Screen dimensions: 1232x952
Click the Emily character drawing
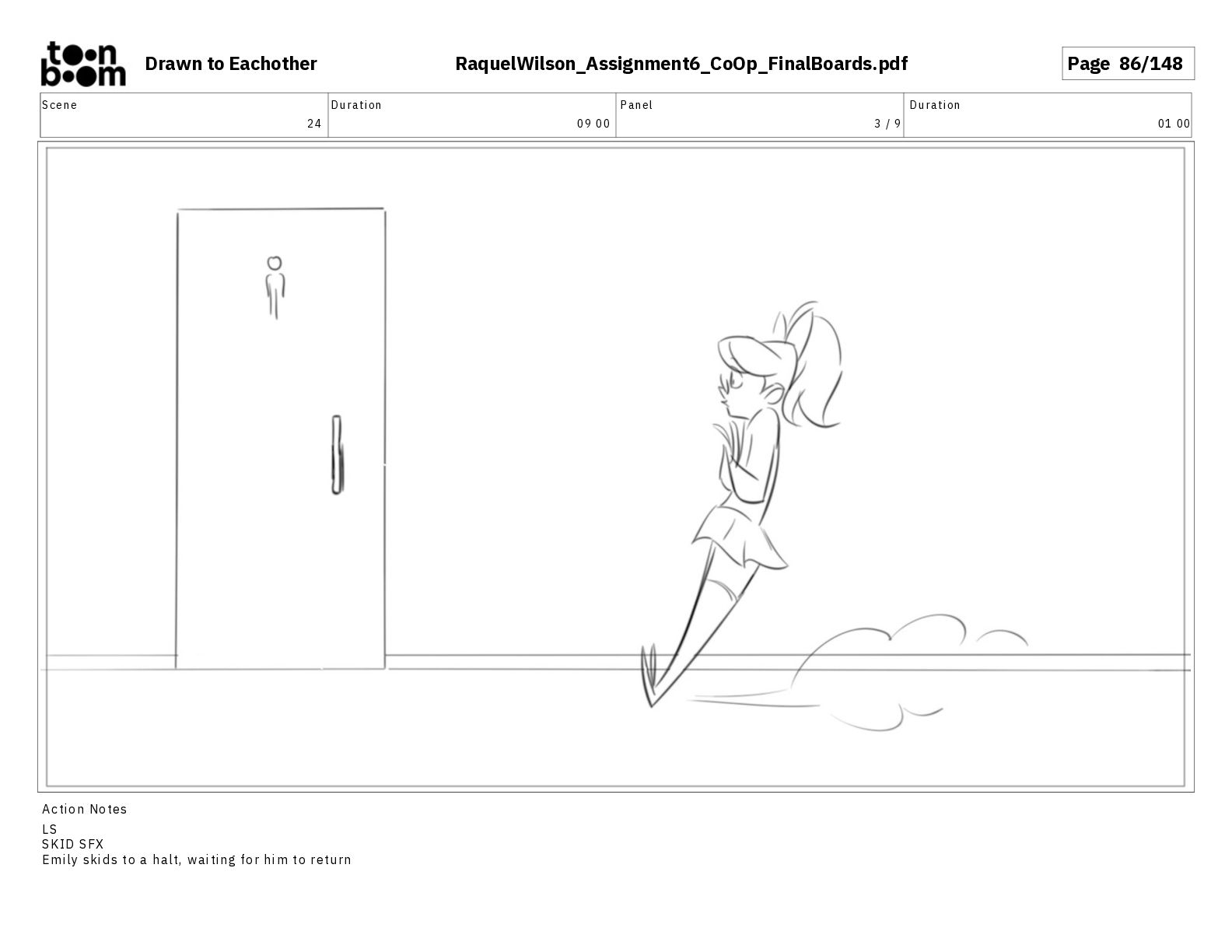coord(741,503)
